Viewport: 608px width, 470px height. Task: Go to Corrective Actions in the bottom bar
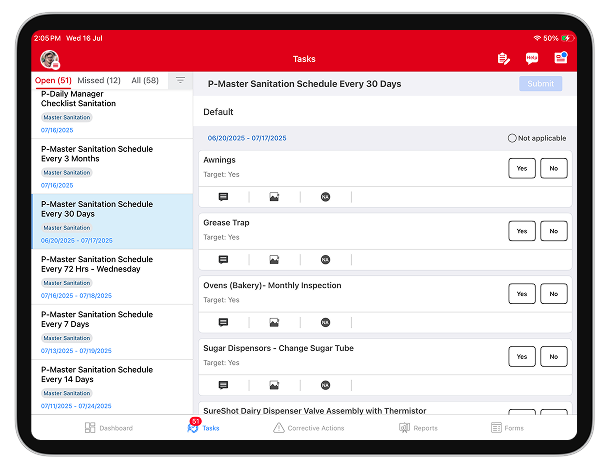tap(308, 428)
